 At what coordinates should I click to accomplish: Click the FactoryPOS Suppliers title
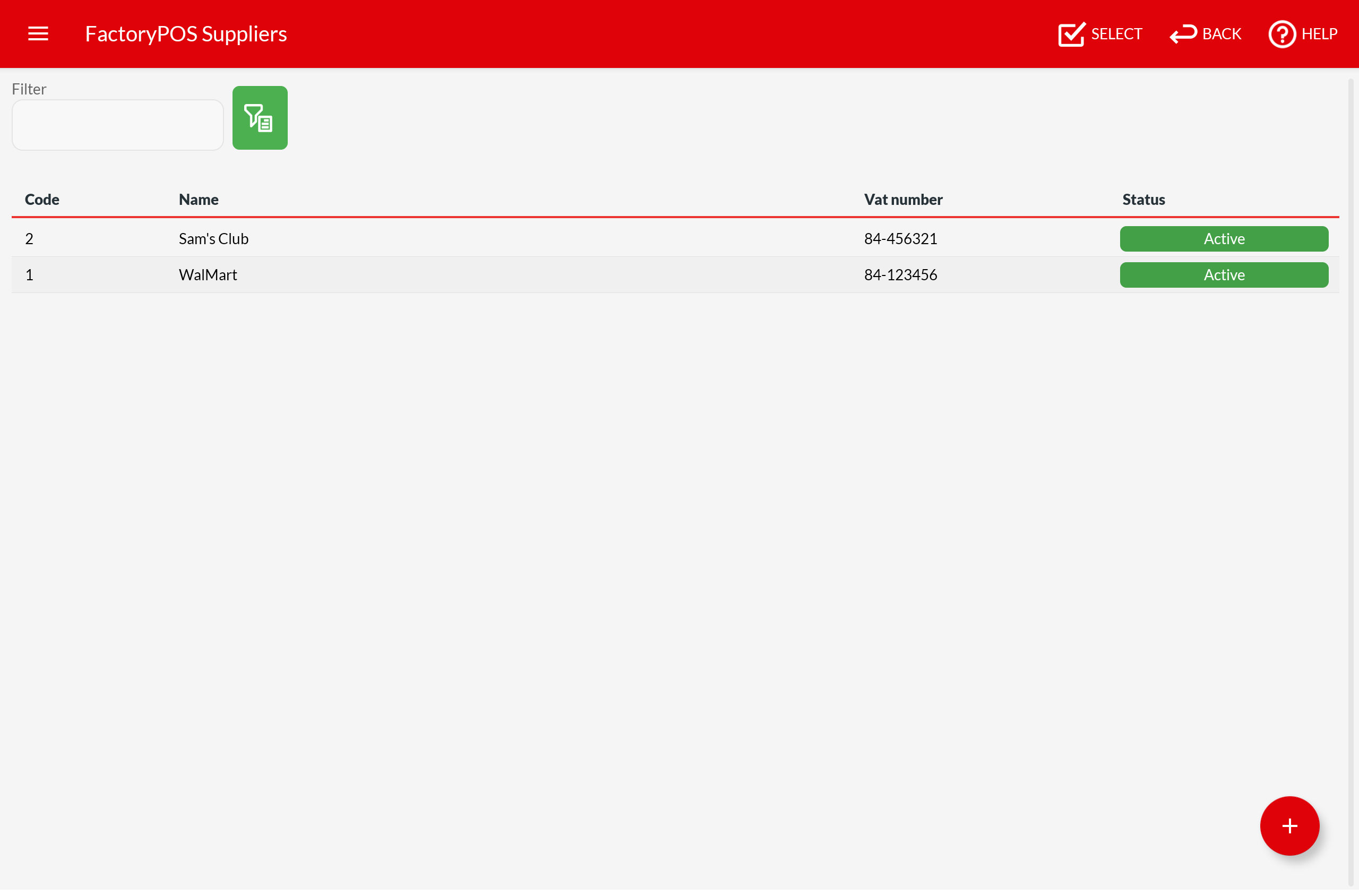(186, 34)
